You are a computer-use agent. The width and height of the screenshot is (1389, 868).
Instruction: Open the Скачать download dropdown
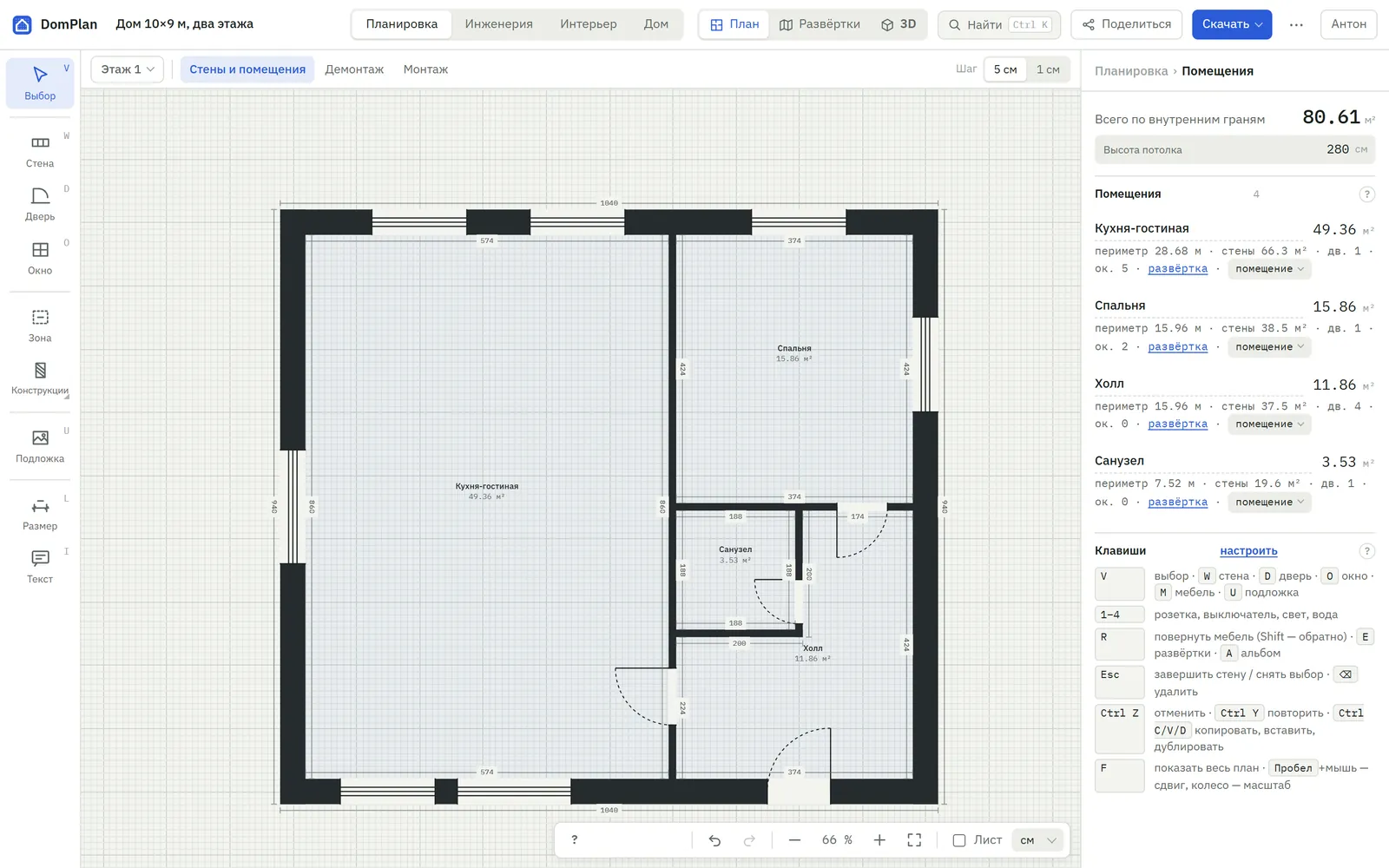point(1232,24)
